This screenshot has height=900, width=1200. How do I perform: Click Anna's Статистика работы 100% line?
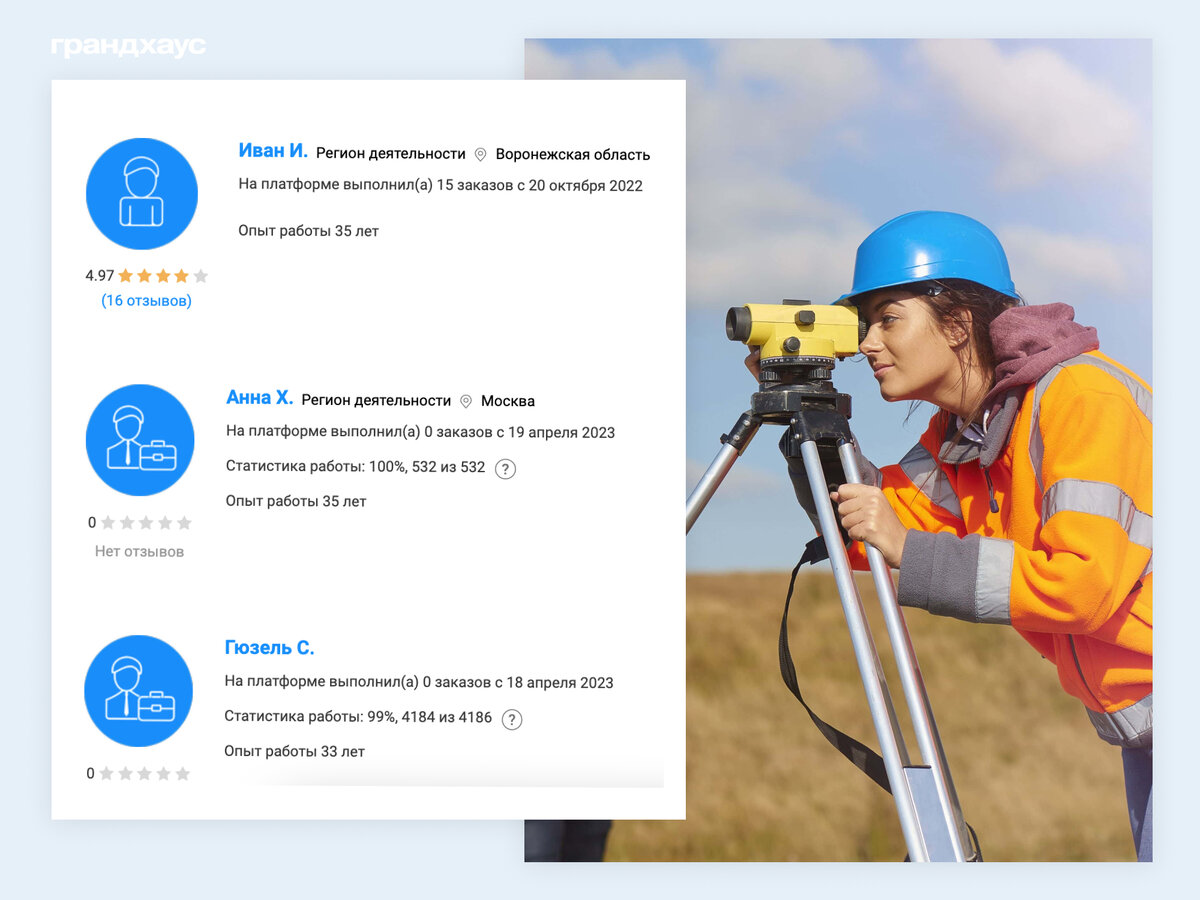click(x=355, y=467)
